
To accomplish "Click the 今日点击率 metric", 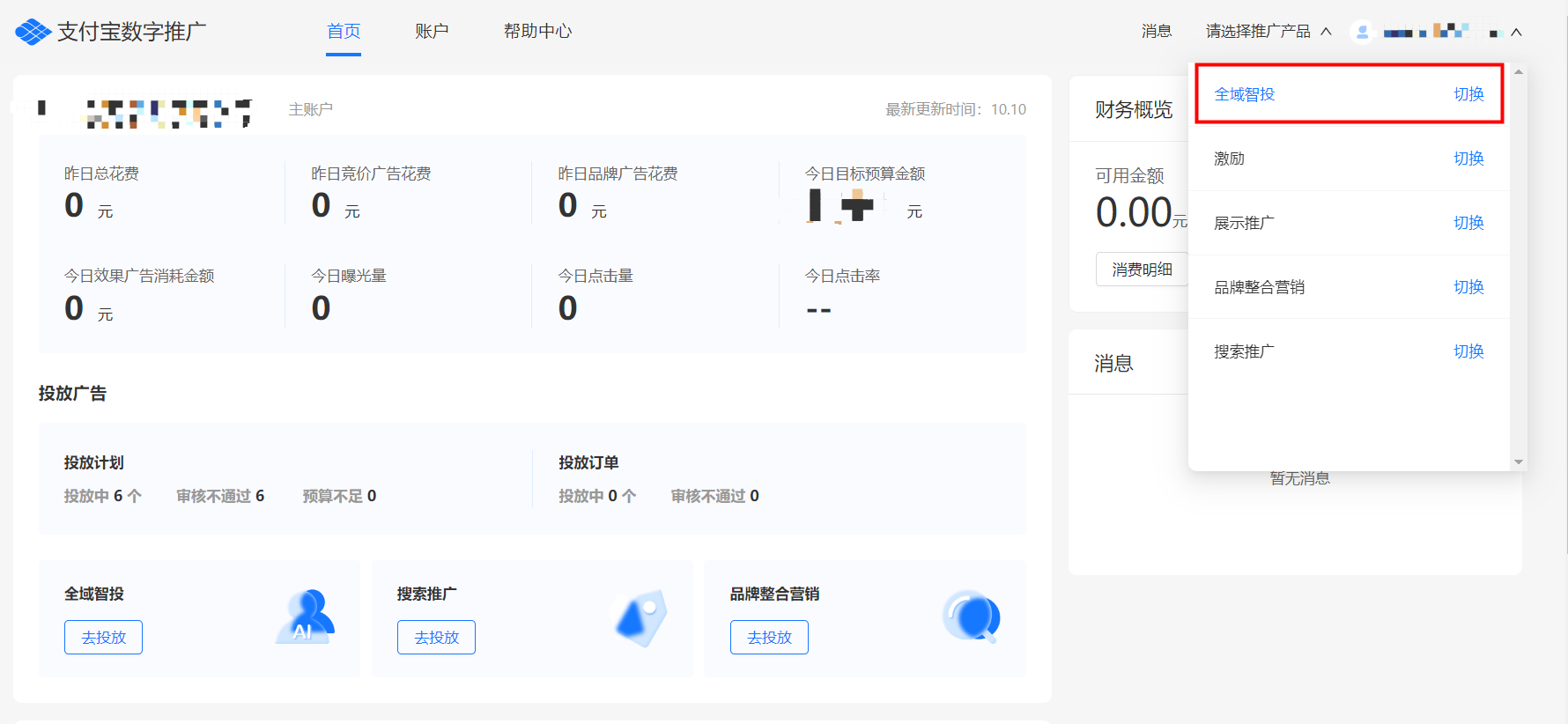I will pos(842,296).
